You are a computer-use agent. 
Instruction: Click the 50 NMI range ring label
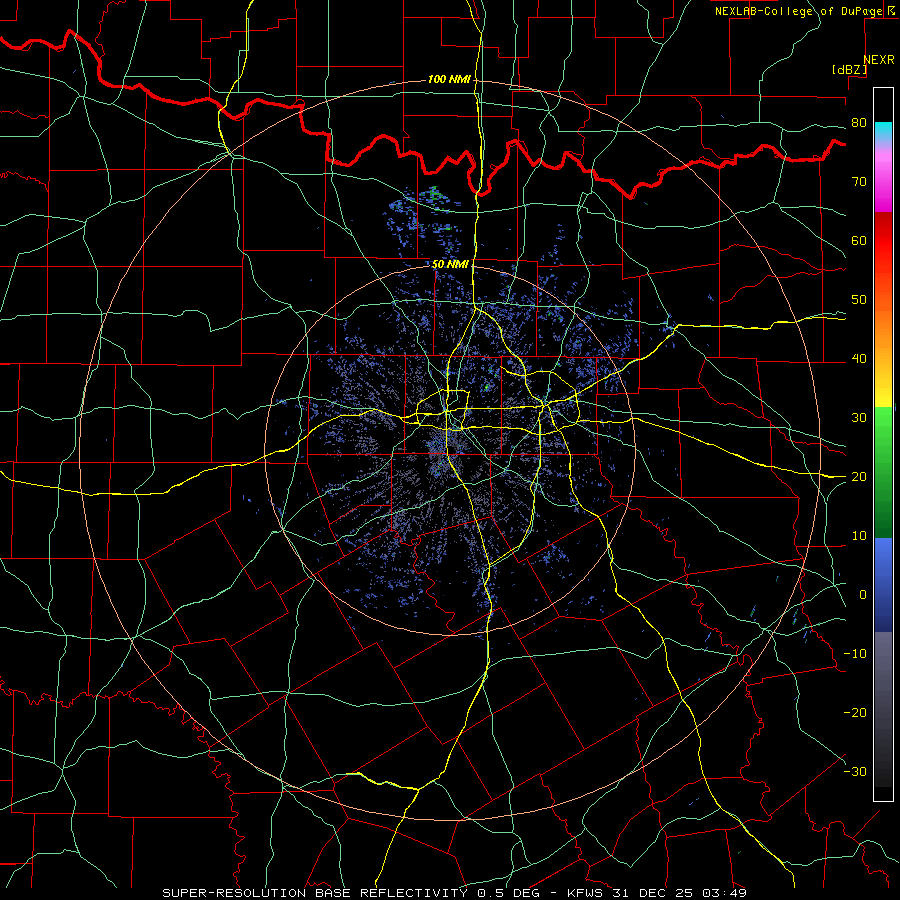coord(450,264)
